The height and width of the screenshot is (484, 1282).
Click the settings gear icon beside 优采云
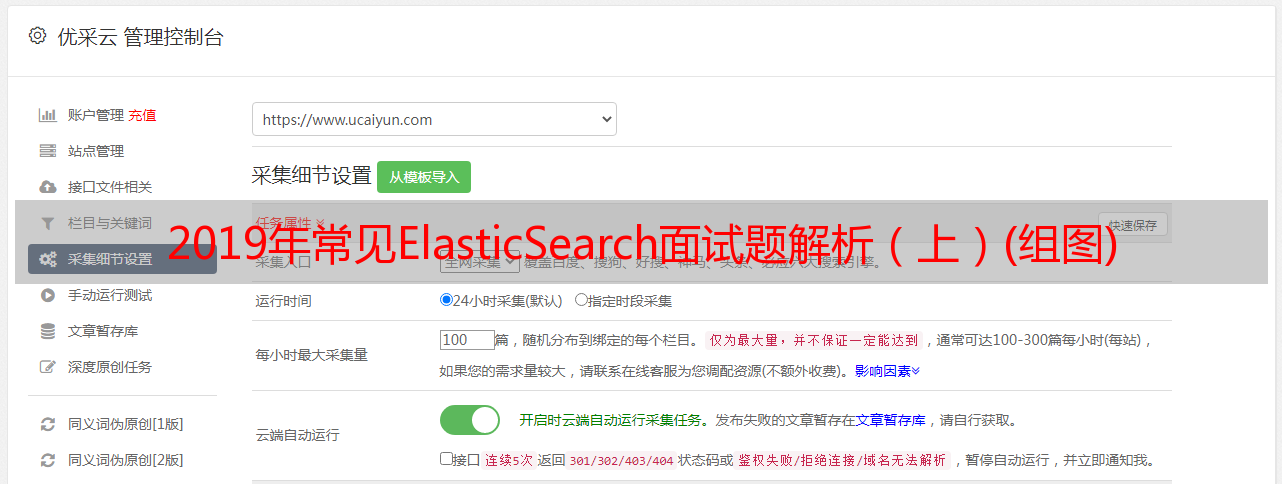[x=37, y=36]
